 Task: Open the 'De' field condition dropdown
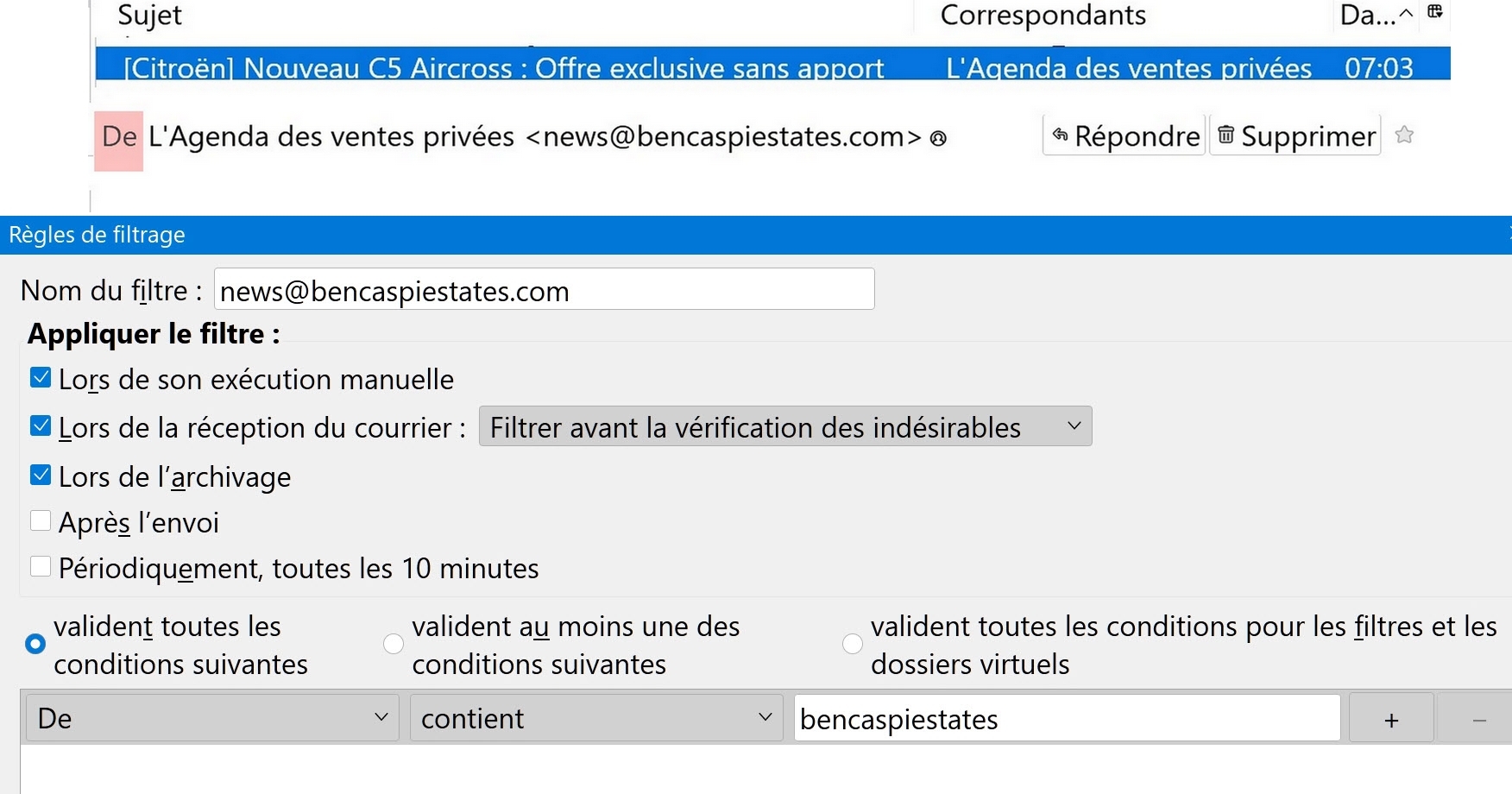click(x=212, y=718)
